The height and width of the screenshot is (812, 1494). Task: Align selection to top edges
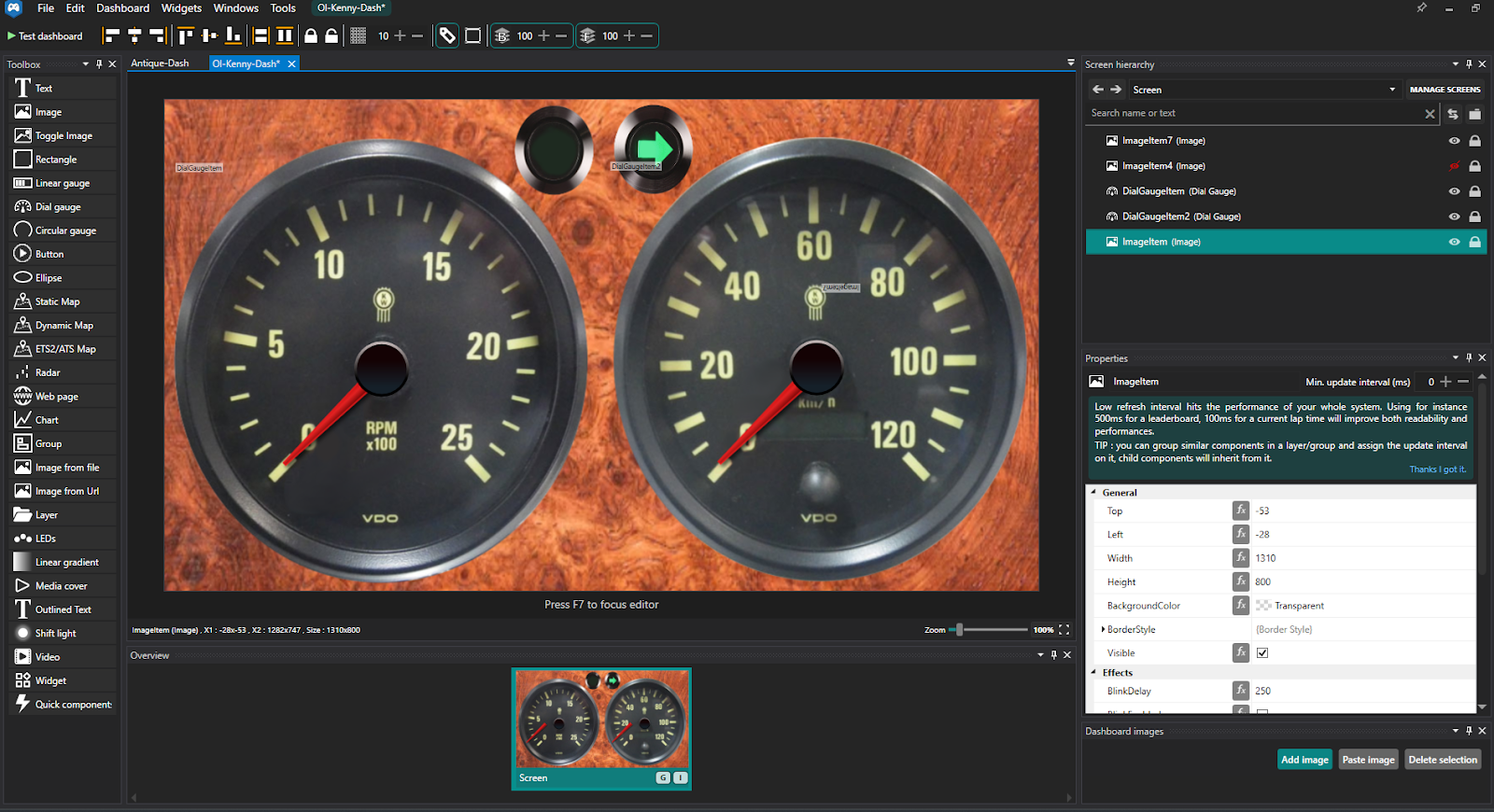[x=186, y=36]
